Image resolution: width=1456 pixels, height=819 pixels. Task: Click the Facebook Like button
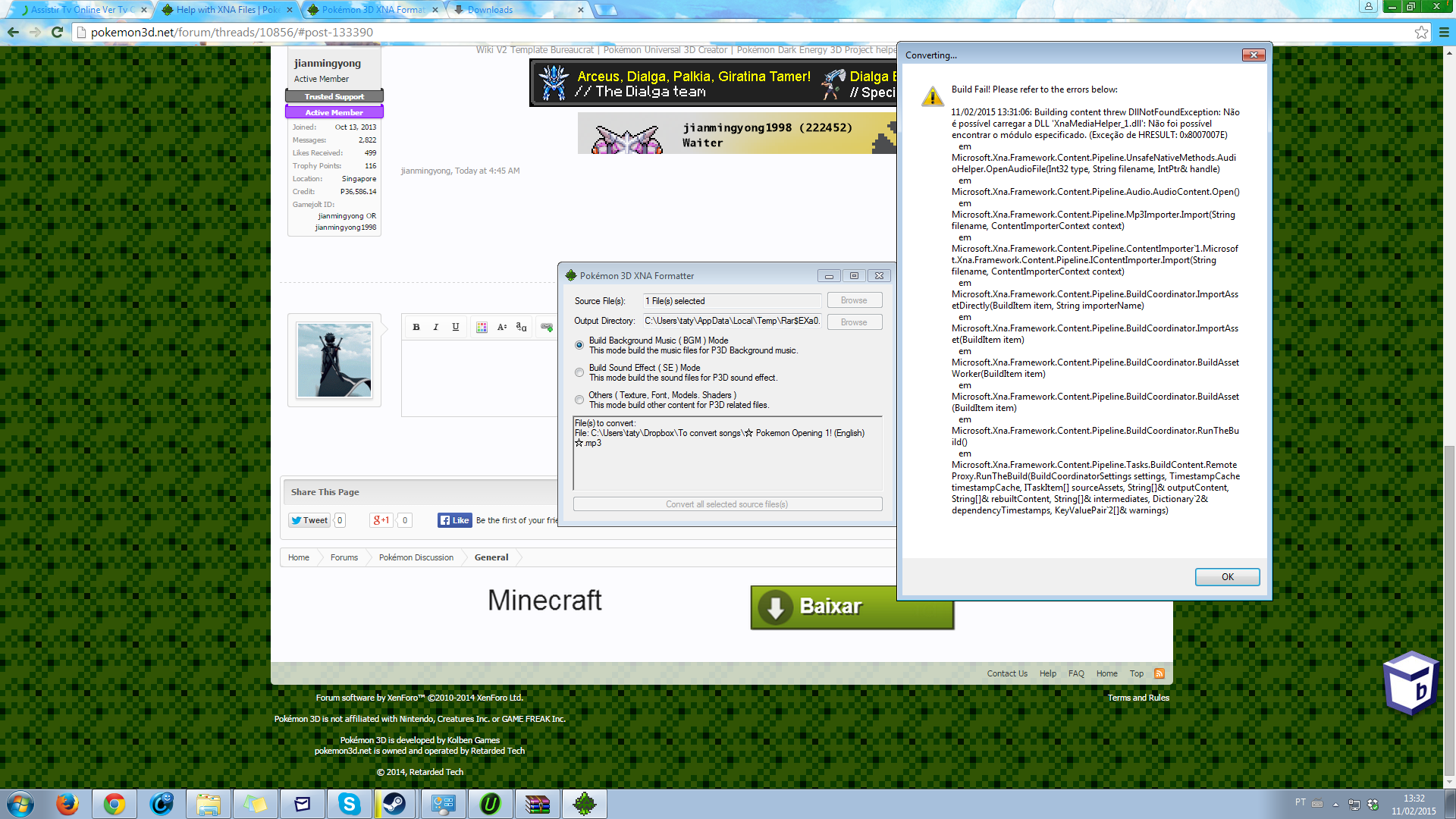455,520
